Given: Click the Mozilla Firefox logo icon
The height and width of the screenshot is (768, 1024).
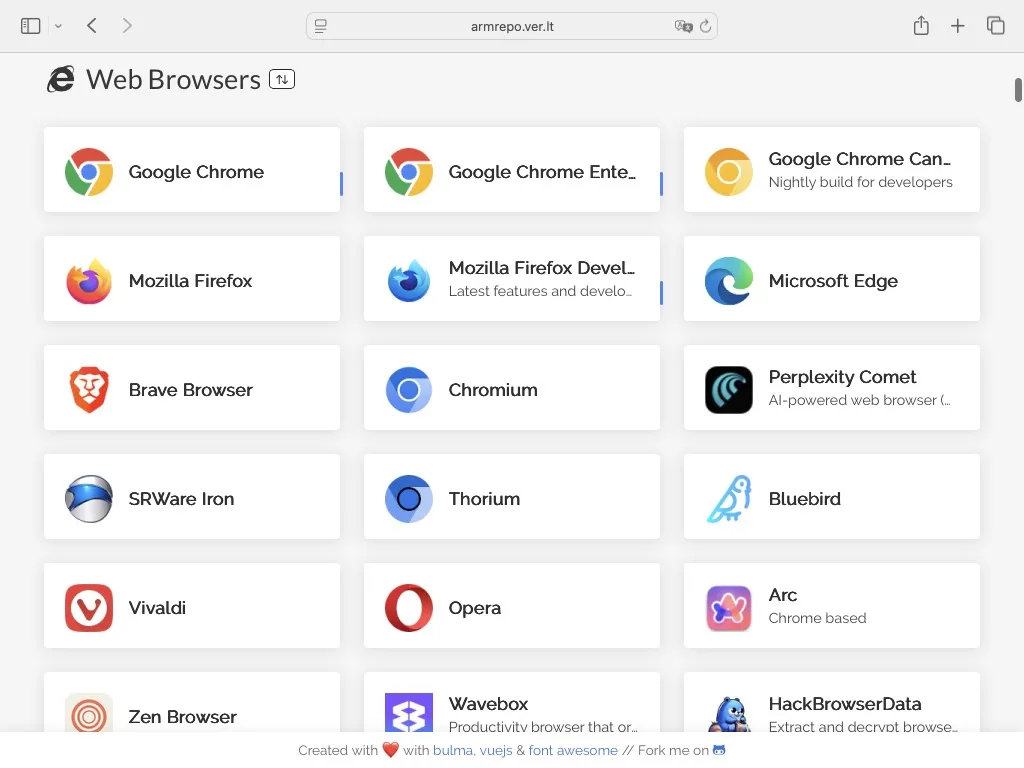Looking at the screenshot, I should [x=89, y=281].
